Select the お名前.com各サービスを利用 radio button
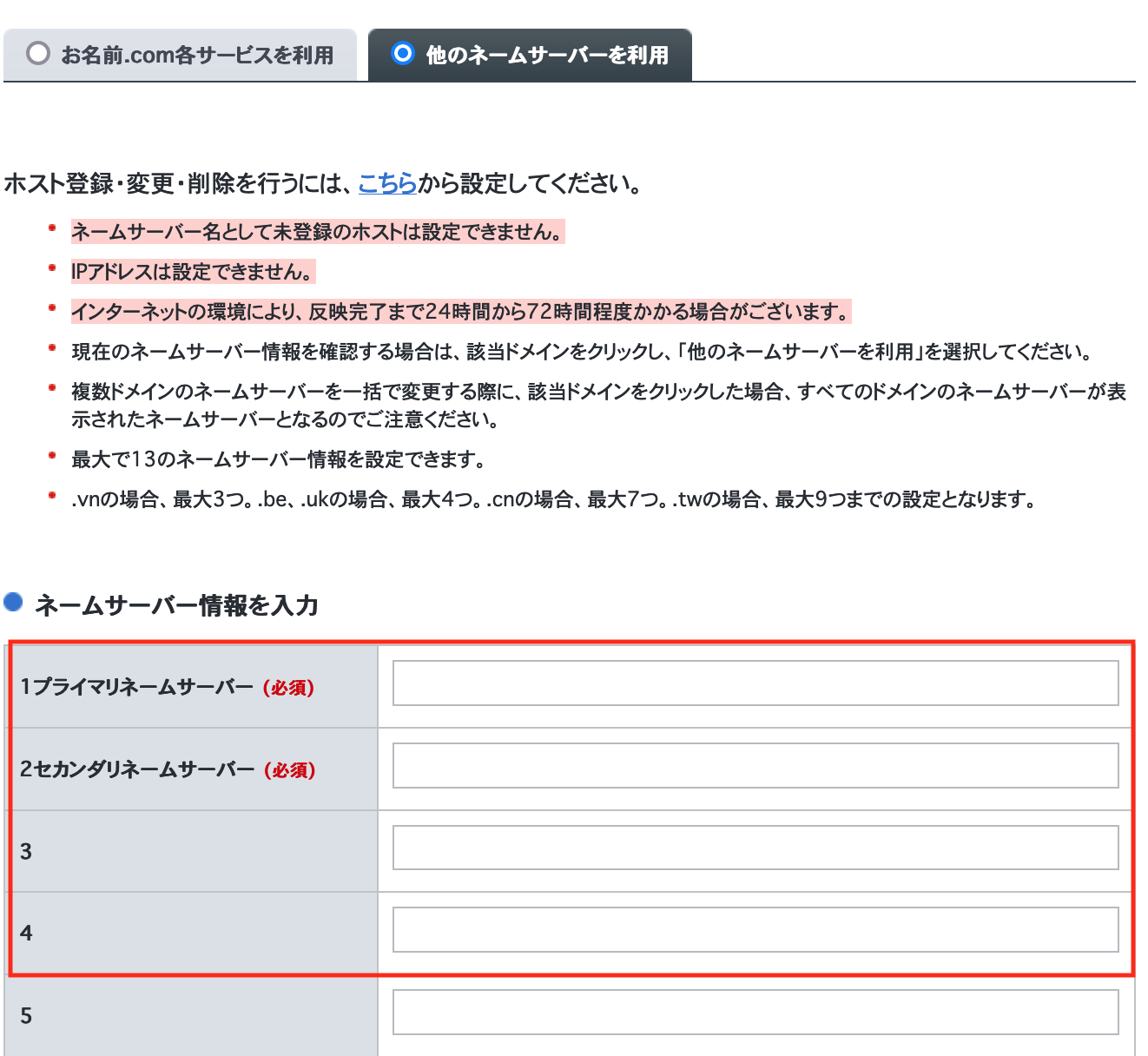Screen dimensions: 1148x1056 pyautogui.click(x=38, y=54)
